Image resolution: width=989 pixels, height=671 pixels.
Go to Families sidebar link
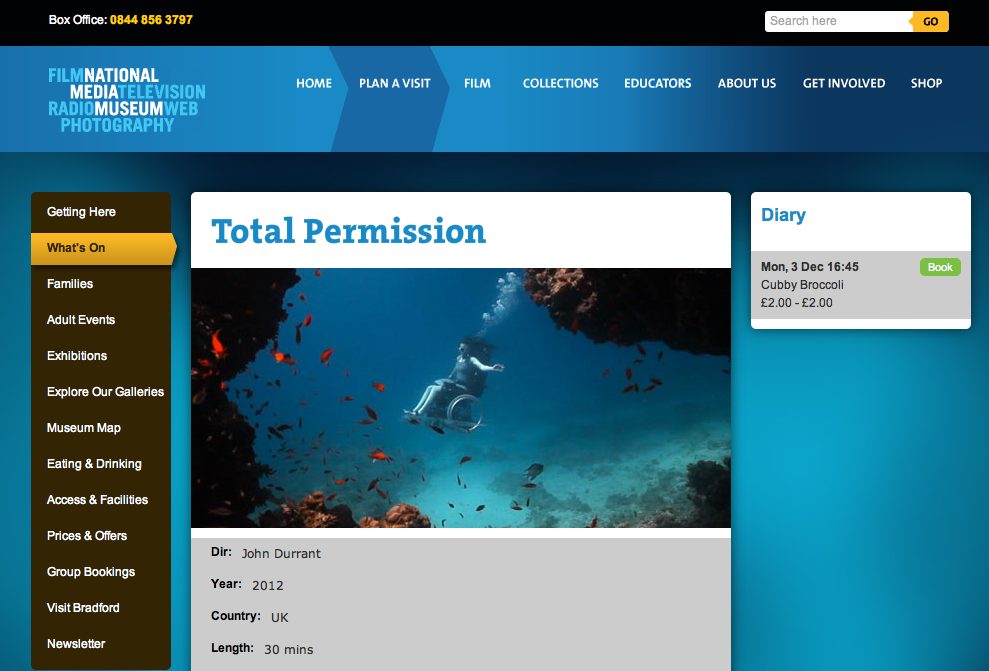tap(70, 284)
